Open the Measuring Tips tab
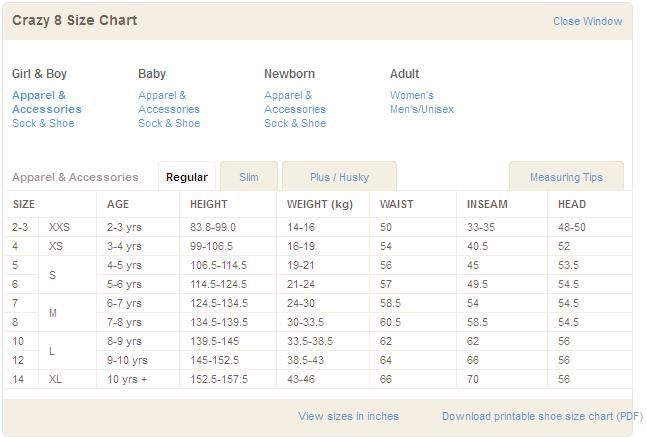This screenshot has height=437, width=647. click(x=566, y=177)
